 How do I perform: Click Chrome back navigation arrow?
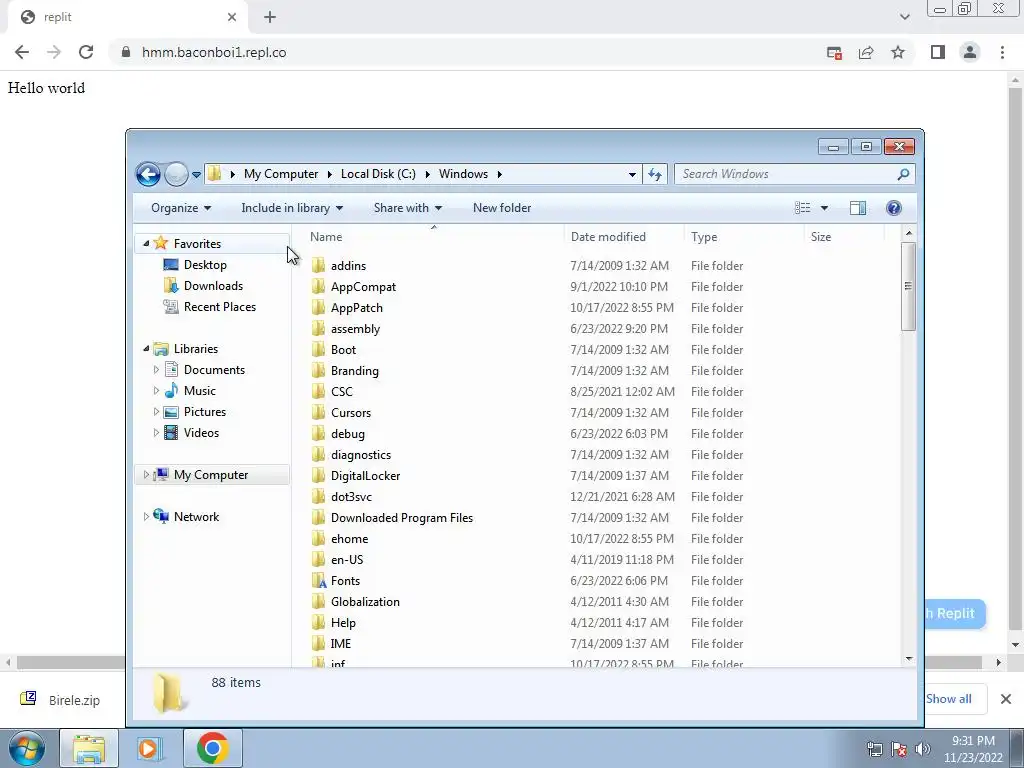coord(22,52)
